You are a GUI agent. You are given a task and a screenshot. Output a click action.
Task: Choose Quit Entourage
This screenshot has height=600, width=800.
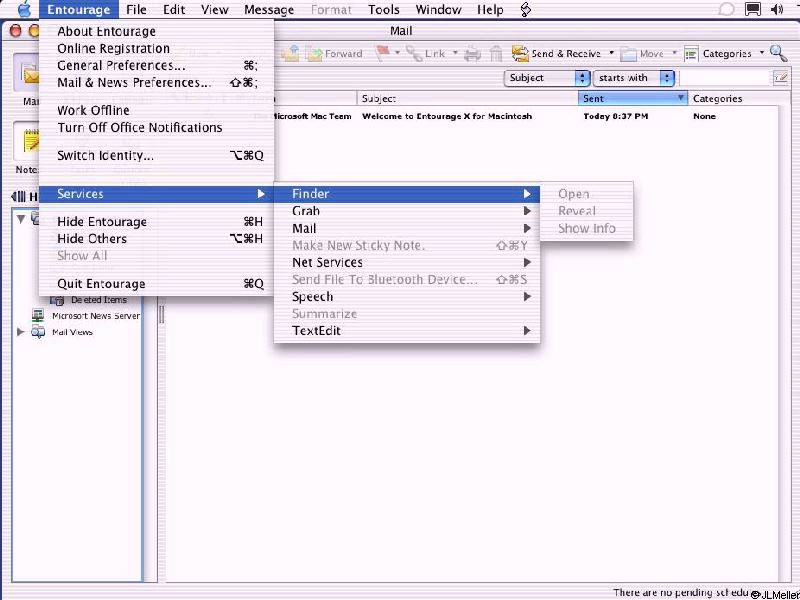tap(157, 284)
